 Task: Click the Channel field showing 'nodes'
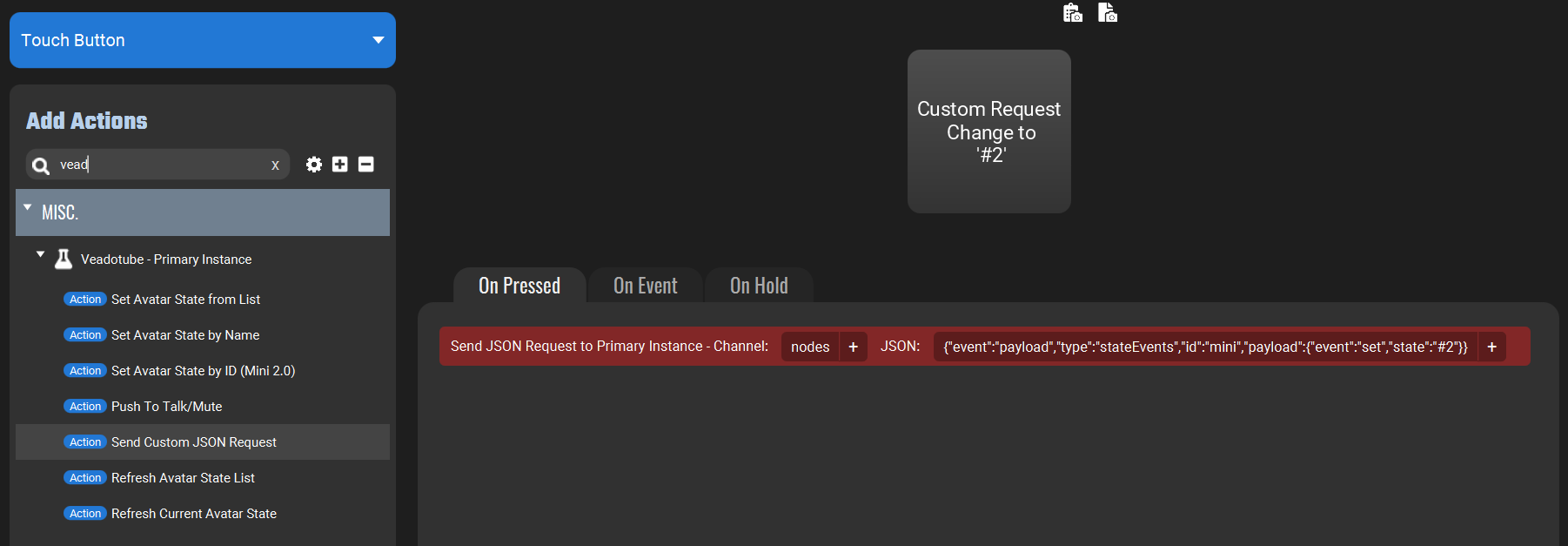tap(810, 347)
